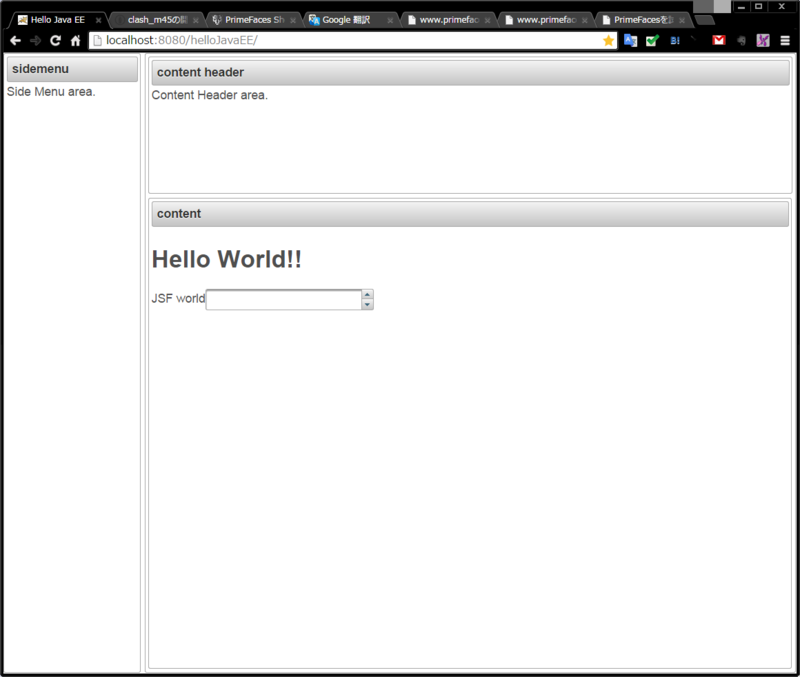800x677 pixels.
Task: Bookmark this page with the star
Action: [x=608, y=41]
